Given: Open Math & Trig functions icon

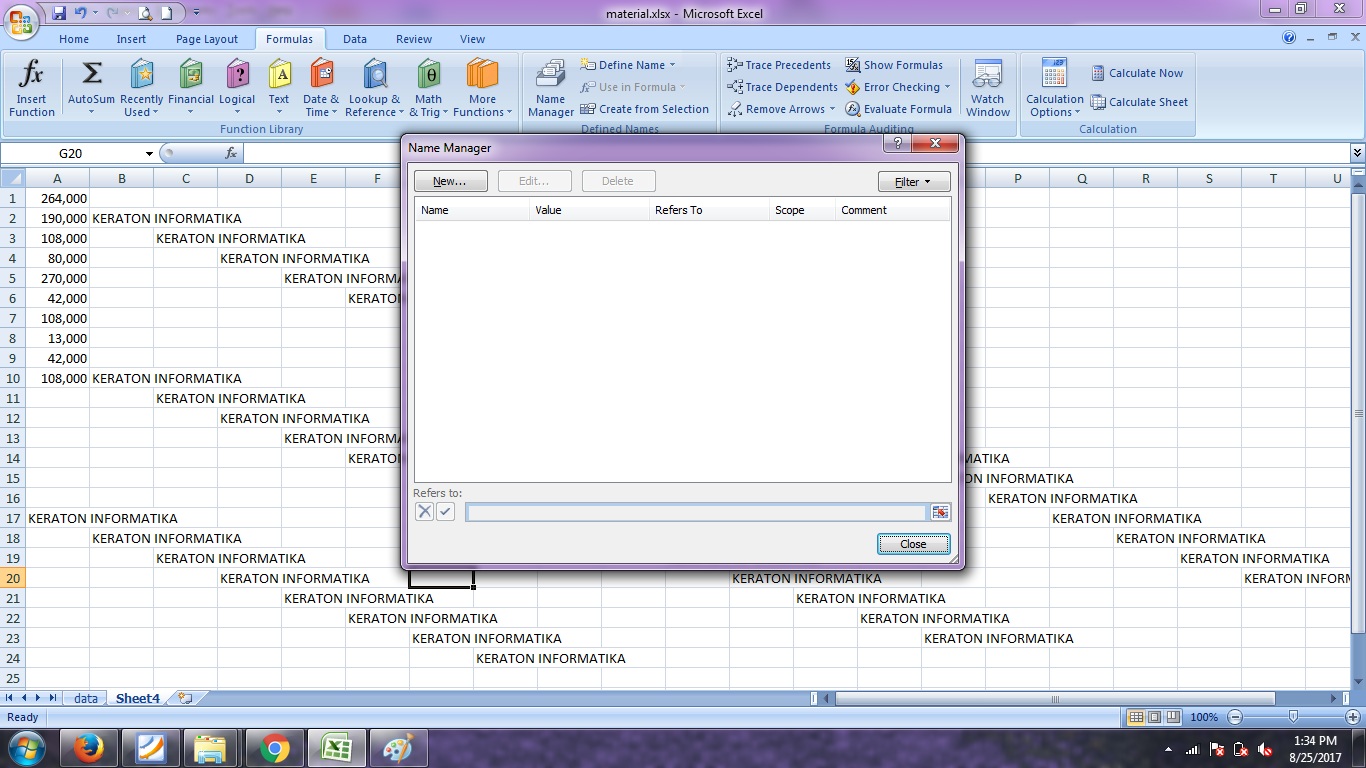Looking at the screenshot, I should 428,74.
